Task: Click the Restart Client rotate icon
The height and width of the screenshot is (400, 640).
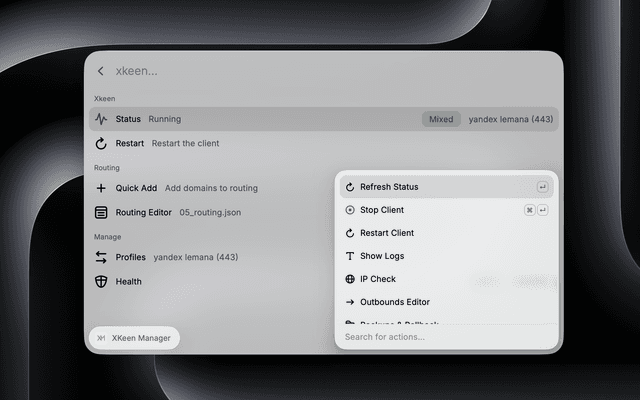Action: (350, 233)
